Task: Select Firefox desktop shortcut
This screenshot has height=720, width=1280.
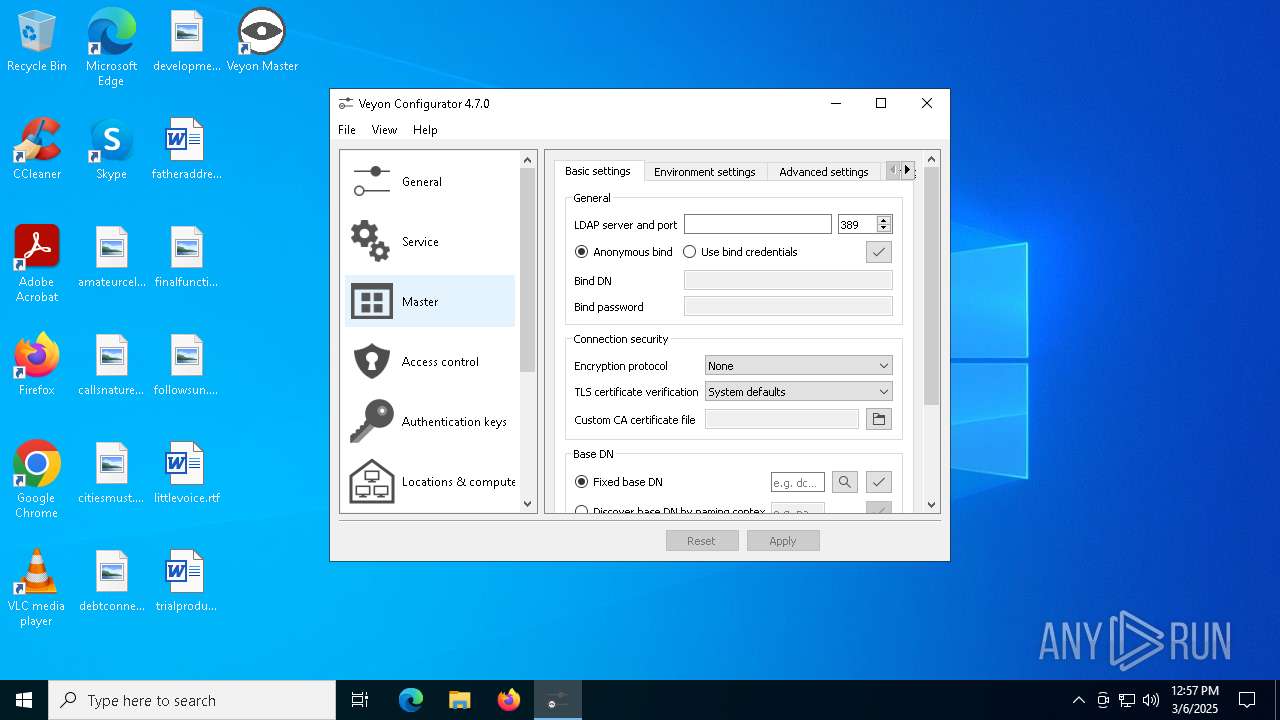Action: tap(37, 365)
